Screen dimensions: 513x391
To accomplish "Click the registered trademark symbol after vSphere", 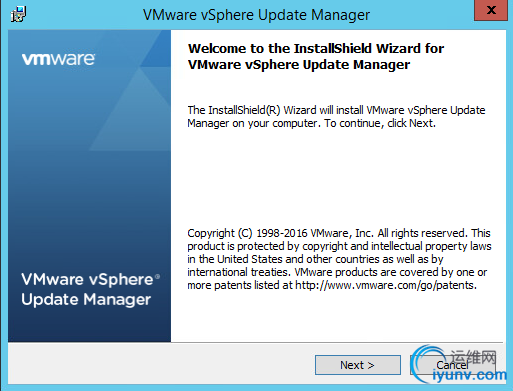I will pyautogui.click(x=157, y=276).
